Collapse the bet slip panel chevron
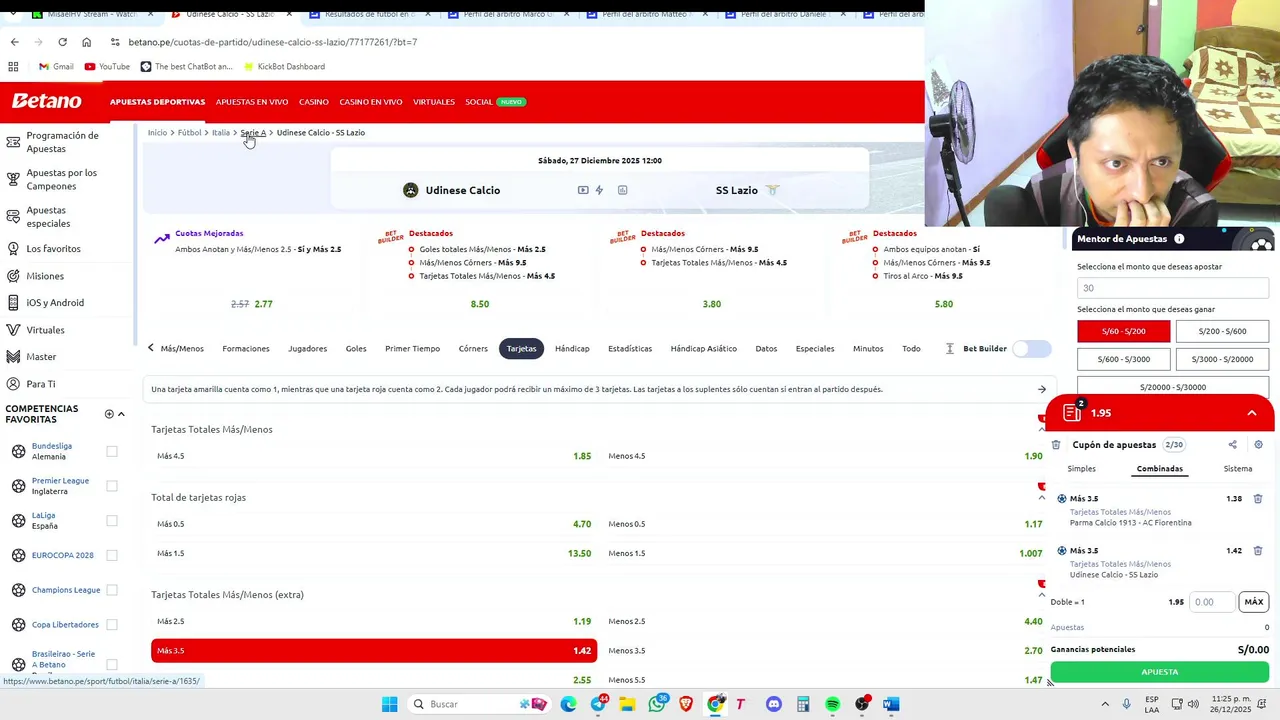Screen dimensions: 1280x720 (1251, 413)
